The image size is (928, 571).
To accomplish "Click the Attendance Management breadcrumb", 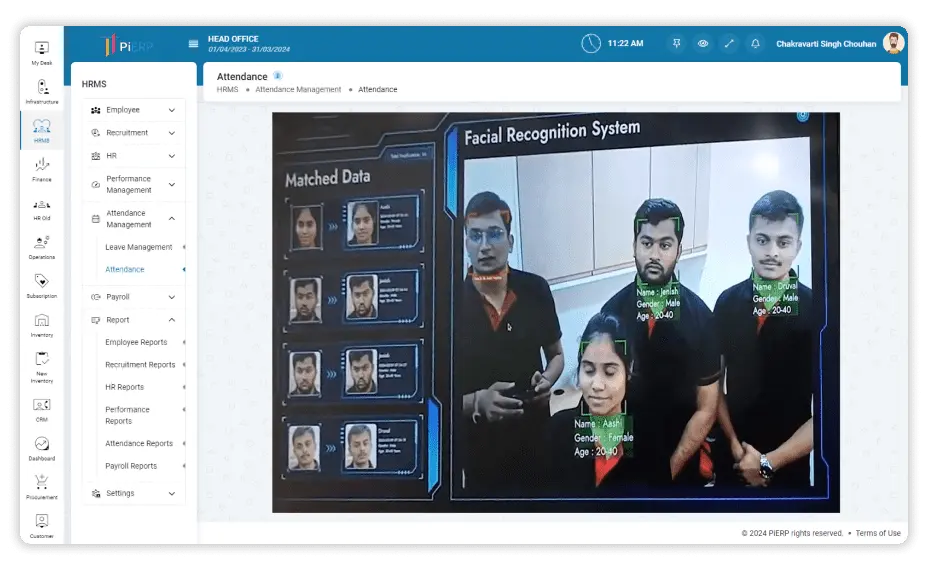I will [298, 90].
